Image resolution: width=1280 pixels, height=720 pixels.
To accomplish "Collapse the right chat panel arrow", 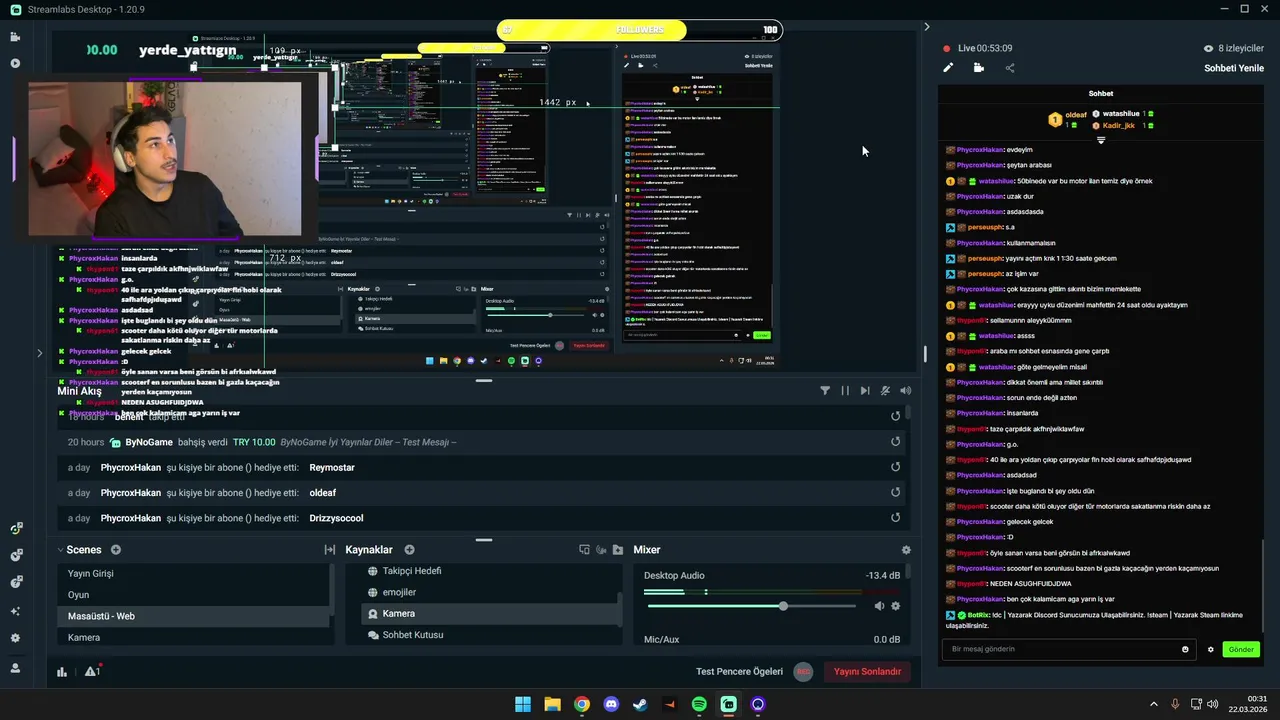I will pos(926,27).
